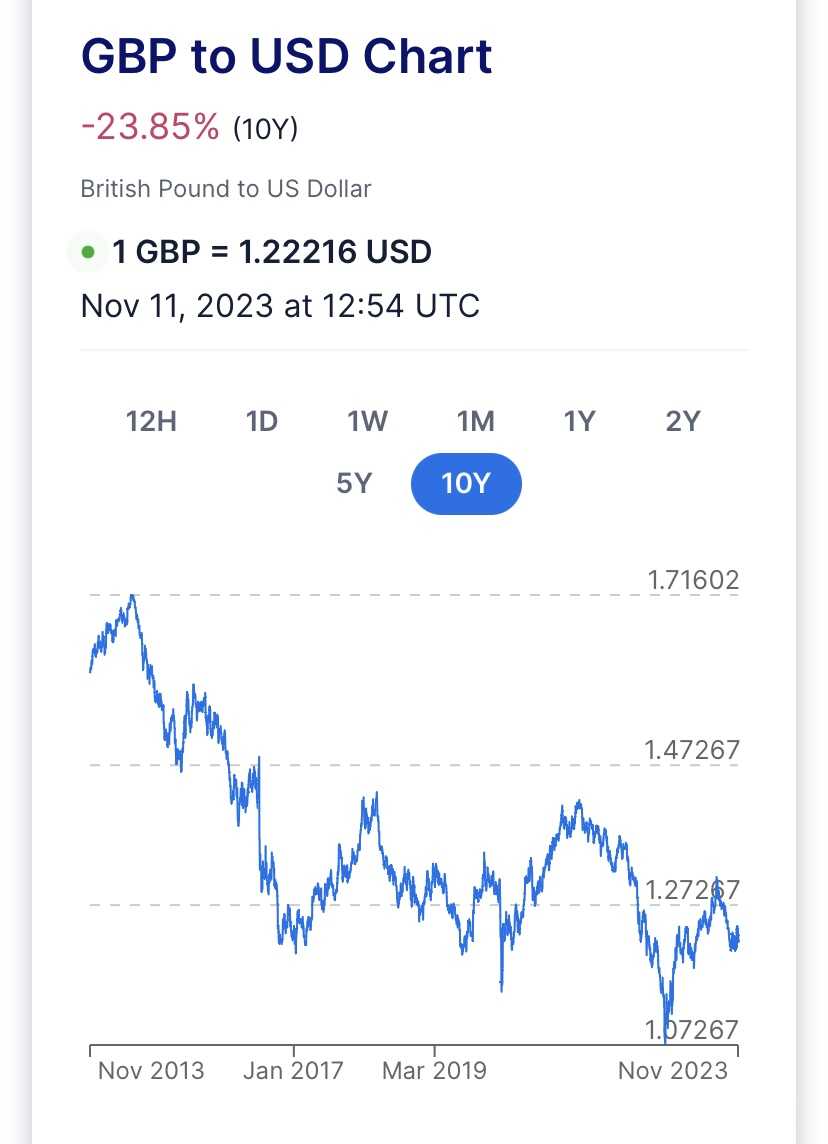Screen dimensions: 828x1144
Task: Select the 5Y chart range
Action: 354,483
